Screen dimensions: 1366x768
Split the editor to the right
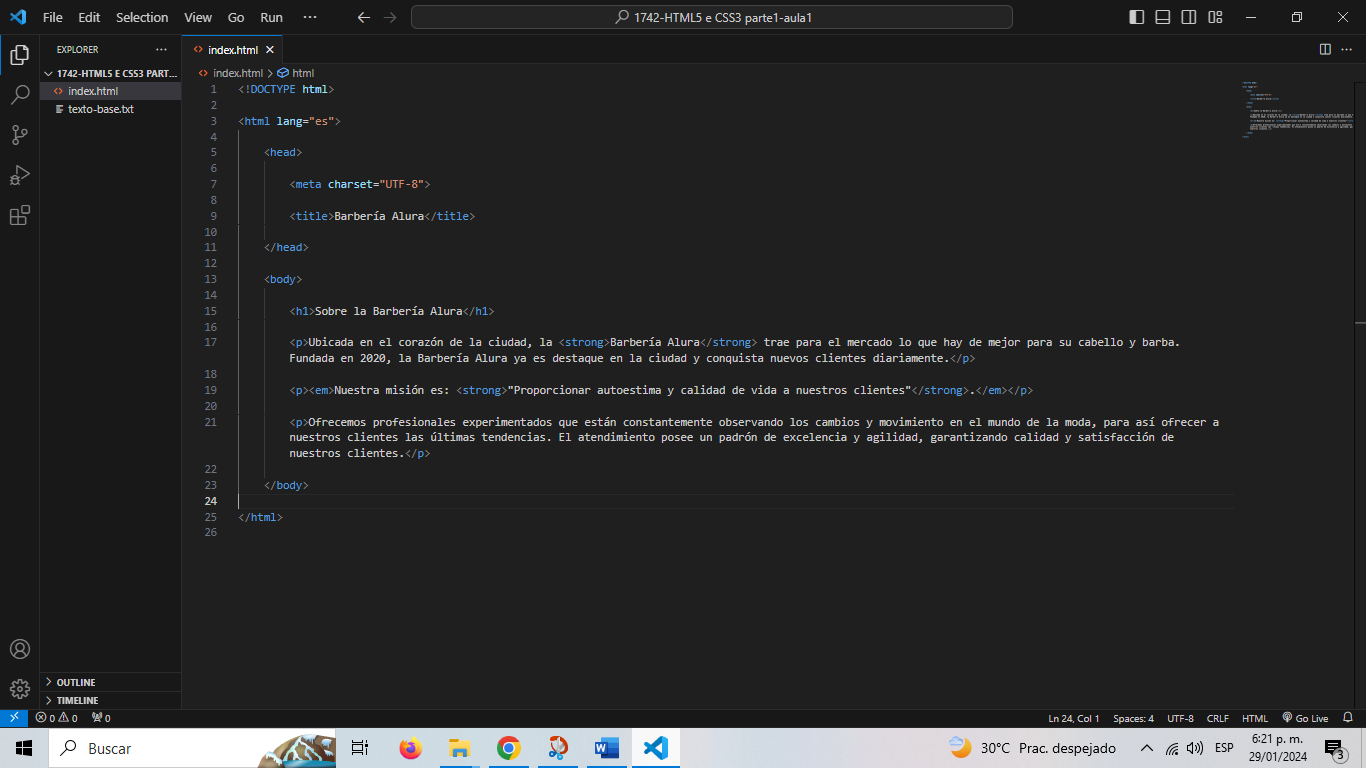coord(1325,49)
